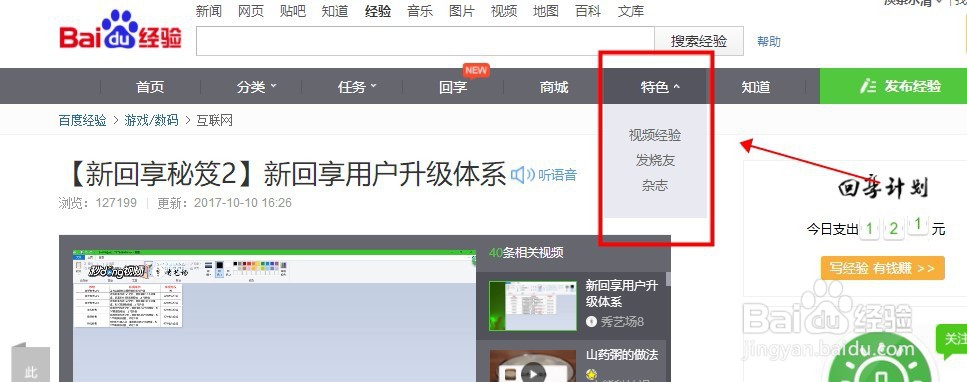Open the 新回享用户升级体系 video thumbnail
The width and height of the screenshot is (967, 382).
[532, 305]
